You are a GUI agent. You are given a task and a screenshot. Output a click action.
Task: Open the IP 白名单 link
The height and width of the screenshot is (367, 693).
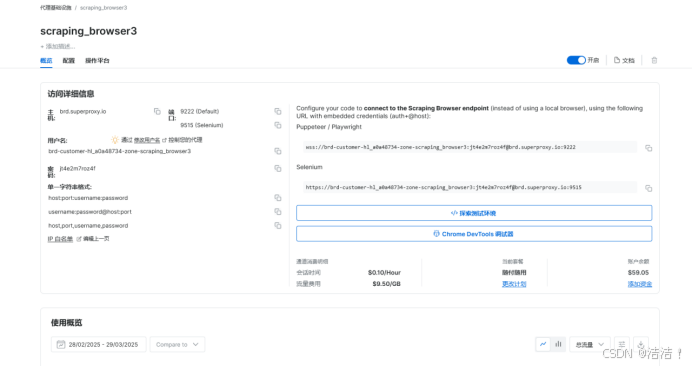pyautogui.click(x=60, y=239)
